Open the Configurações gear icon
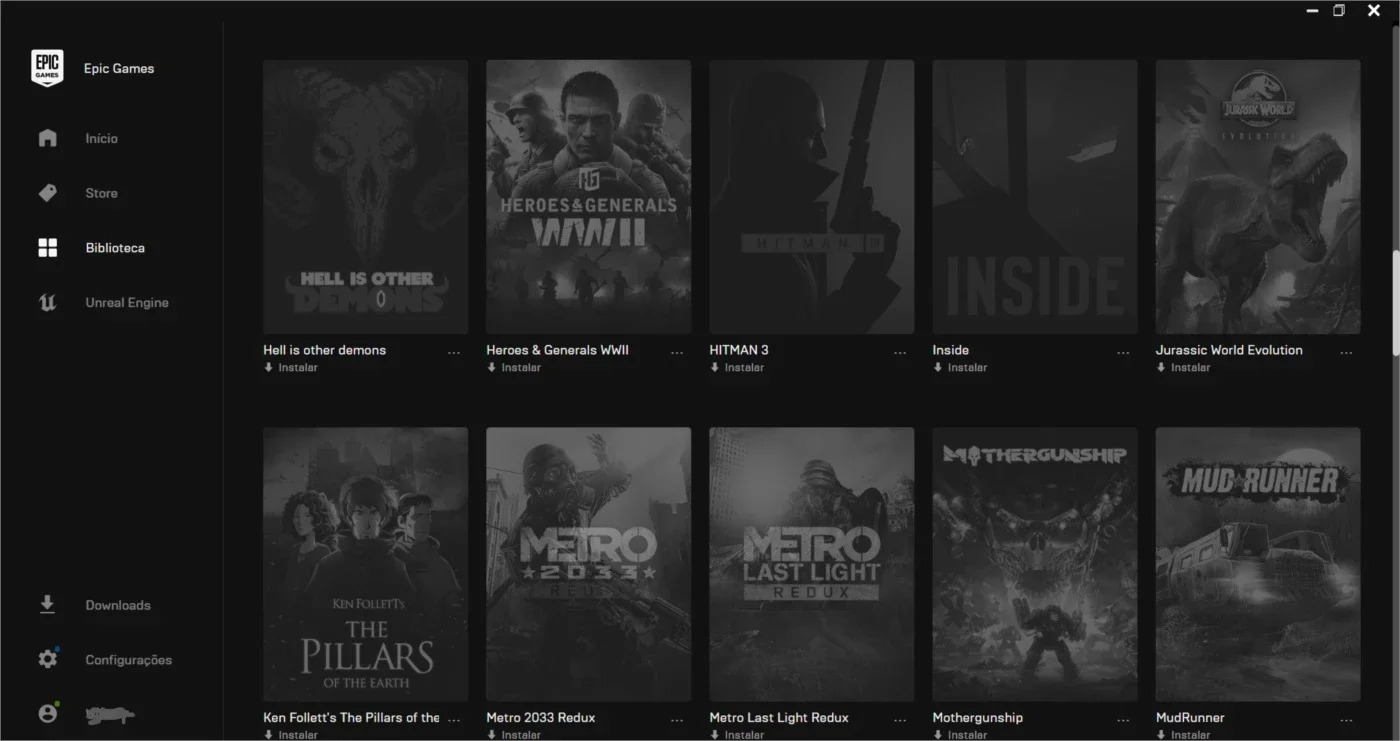The width and height of the screenshot is (1400, 741). click(47, 659)
